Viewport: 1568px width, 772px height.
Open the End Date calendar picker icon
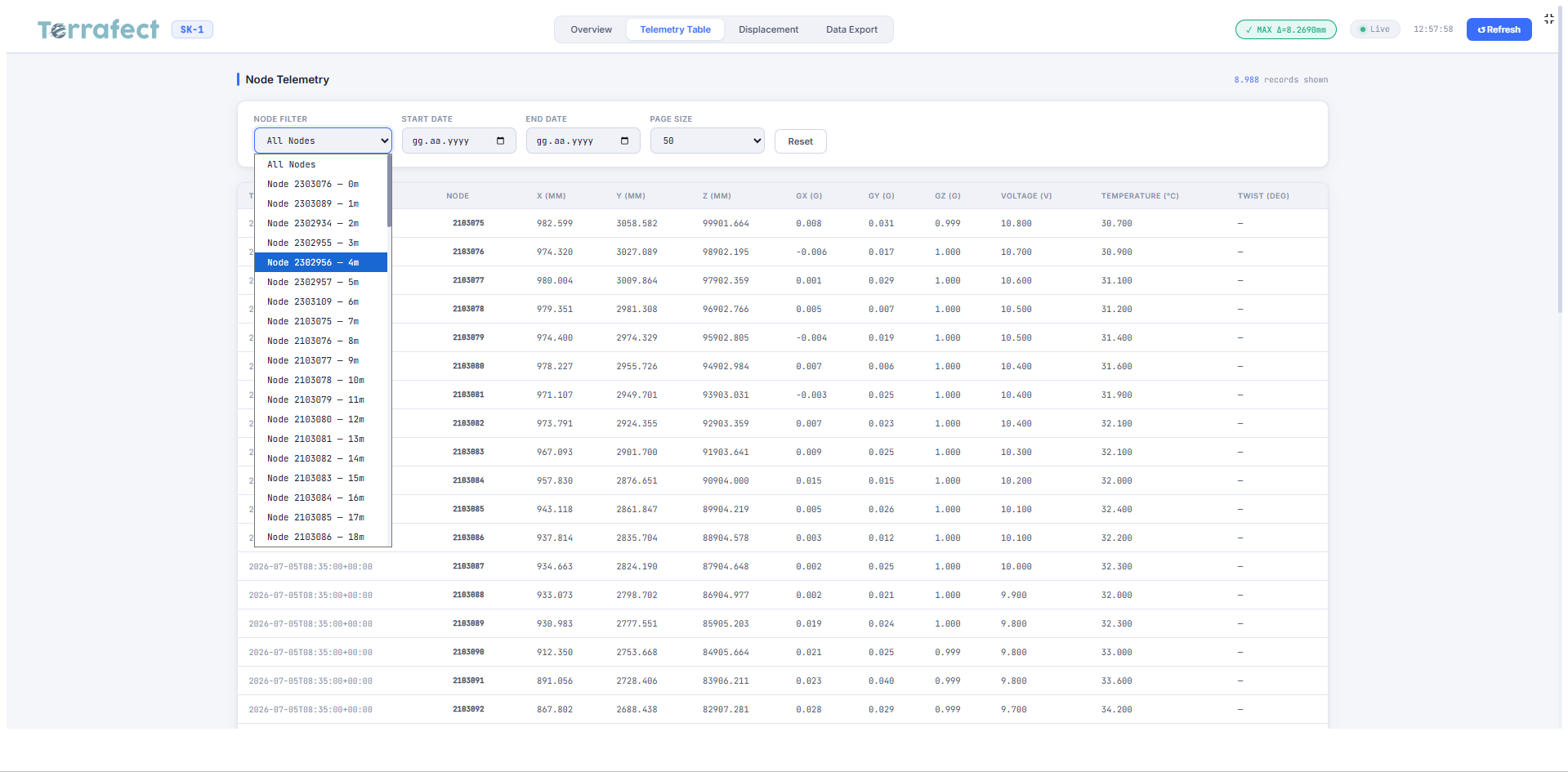(x=625, y=141)
